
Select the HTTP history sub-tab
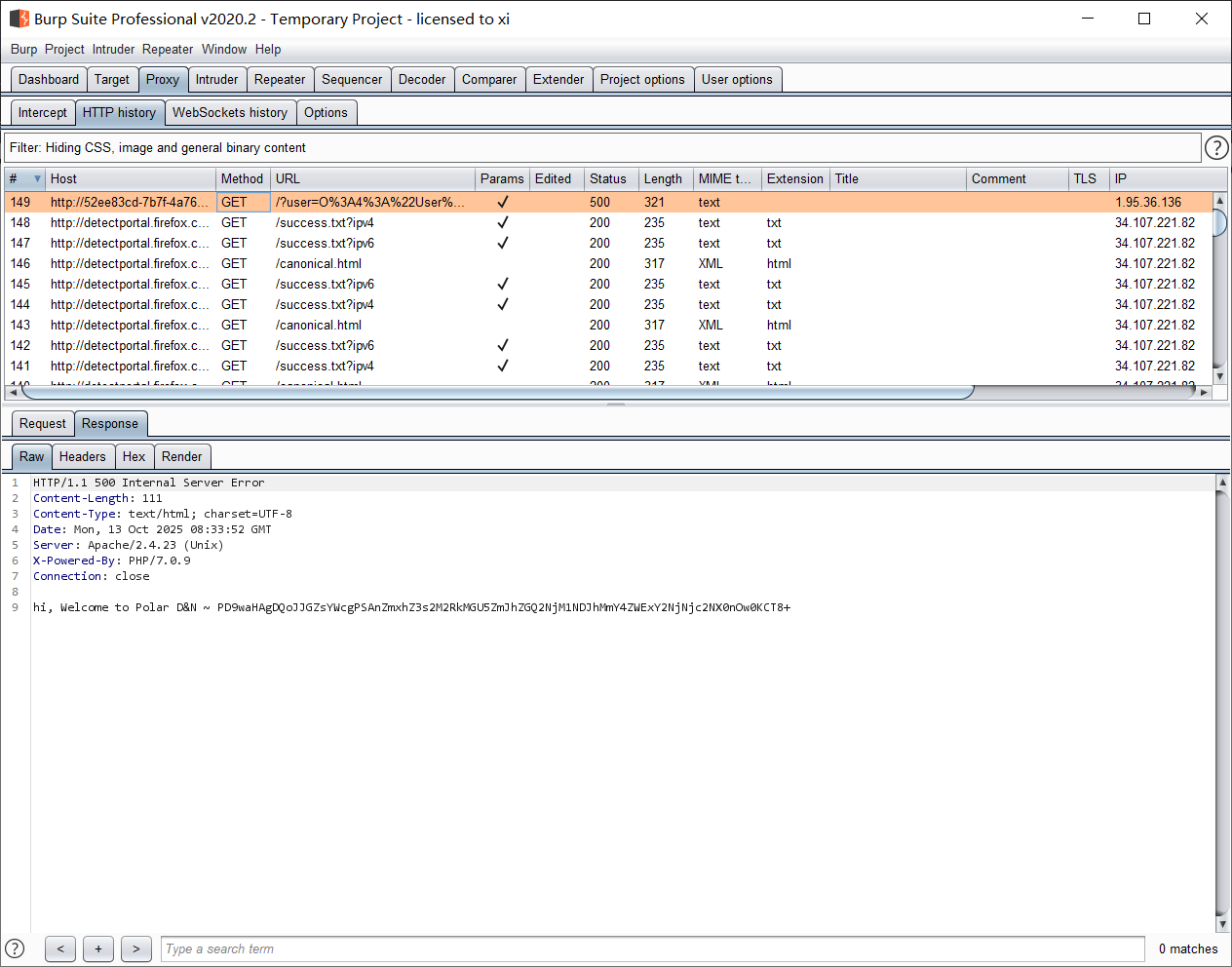tap(119, 113)
